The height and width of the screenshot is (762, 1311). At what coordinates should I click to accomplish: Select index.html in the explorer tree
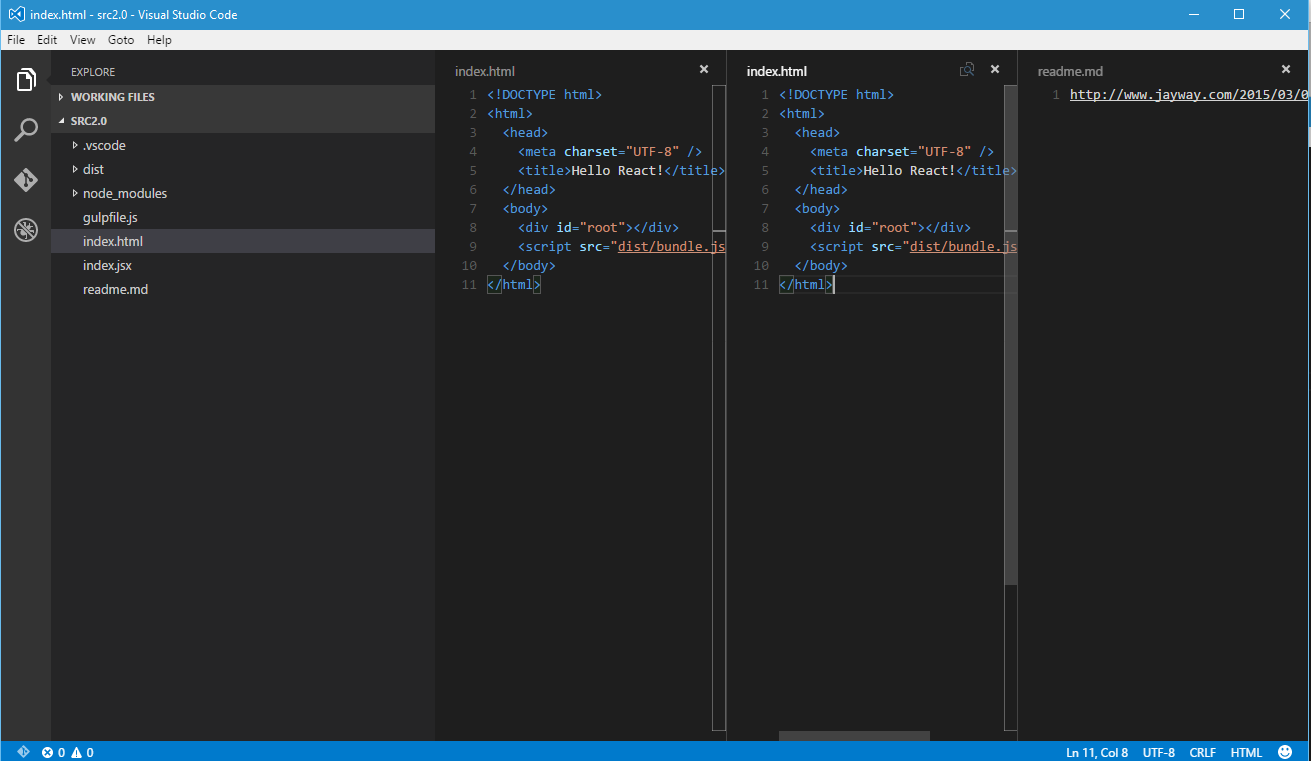tap(243, 241)
